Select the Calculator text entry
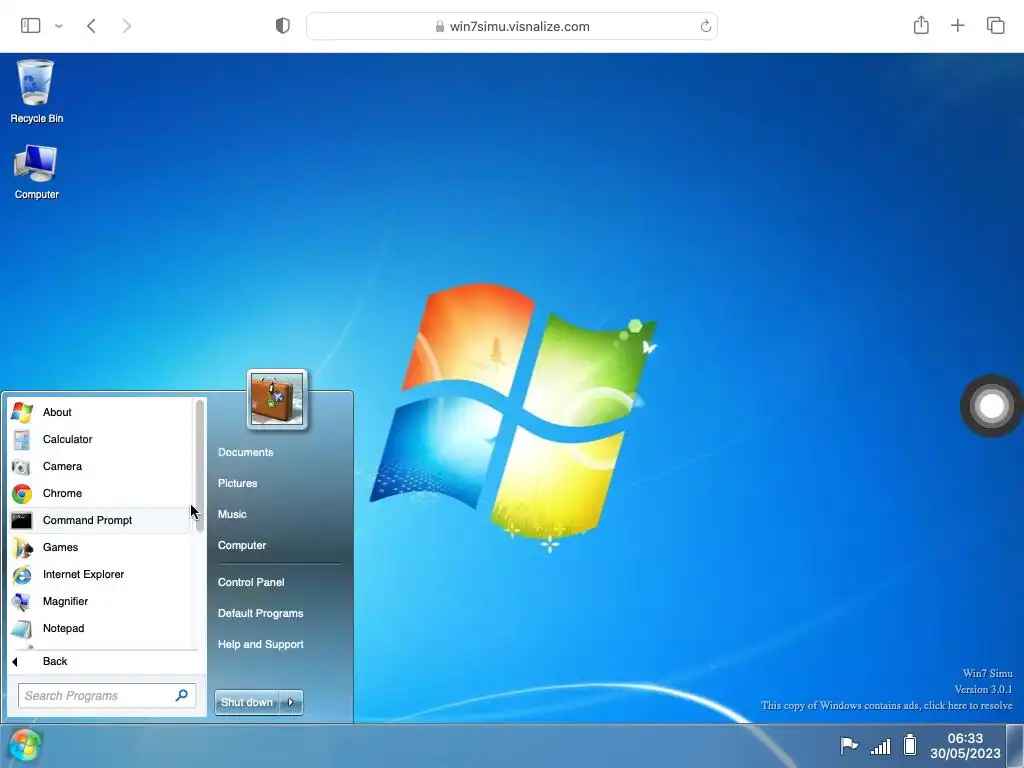Screen dimensions: 1024x768 67,440
